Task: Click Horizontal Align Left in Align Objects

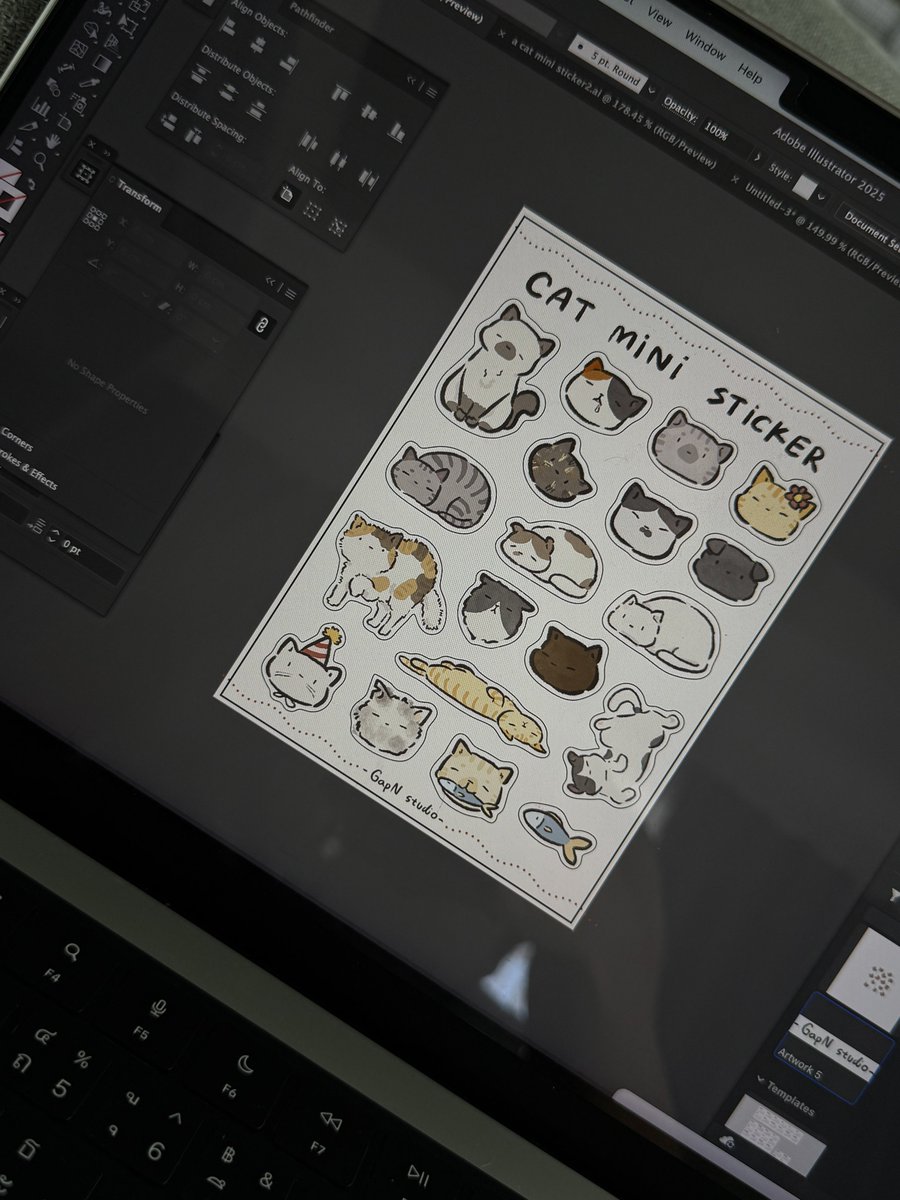Action: (x=229, y=25)
